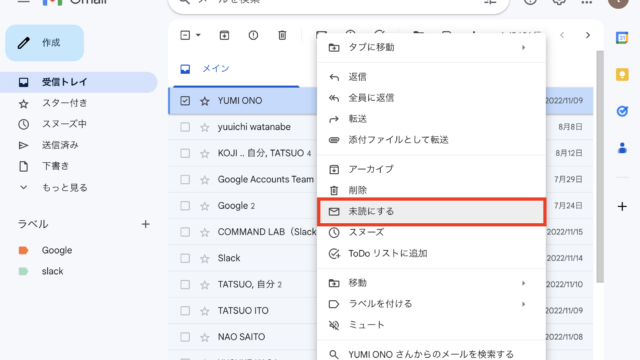Star the KOJI email thread
Viewport: 640px width, 360px height.
(204, 153)
